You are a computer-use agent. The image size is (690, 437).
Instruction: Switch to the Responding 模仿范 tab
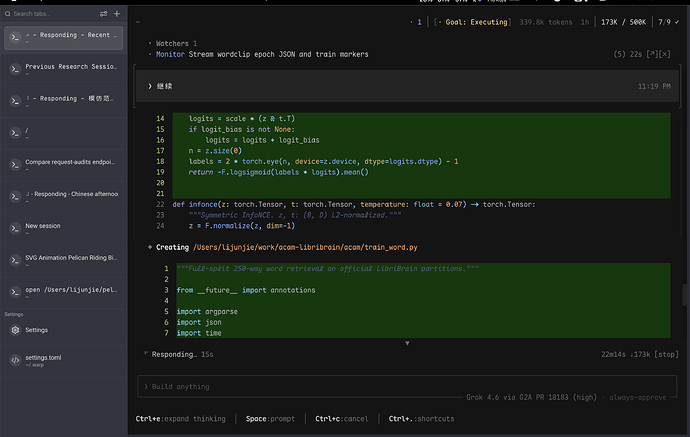[63, 101]
